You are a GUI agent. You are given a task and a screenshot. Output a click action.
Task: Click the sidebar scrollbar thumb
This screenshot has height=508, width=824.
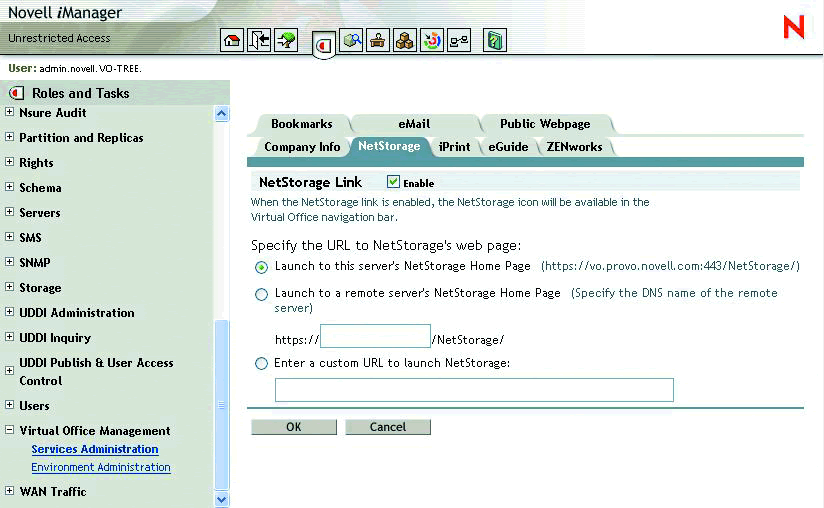click(x=222, y=405)
